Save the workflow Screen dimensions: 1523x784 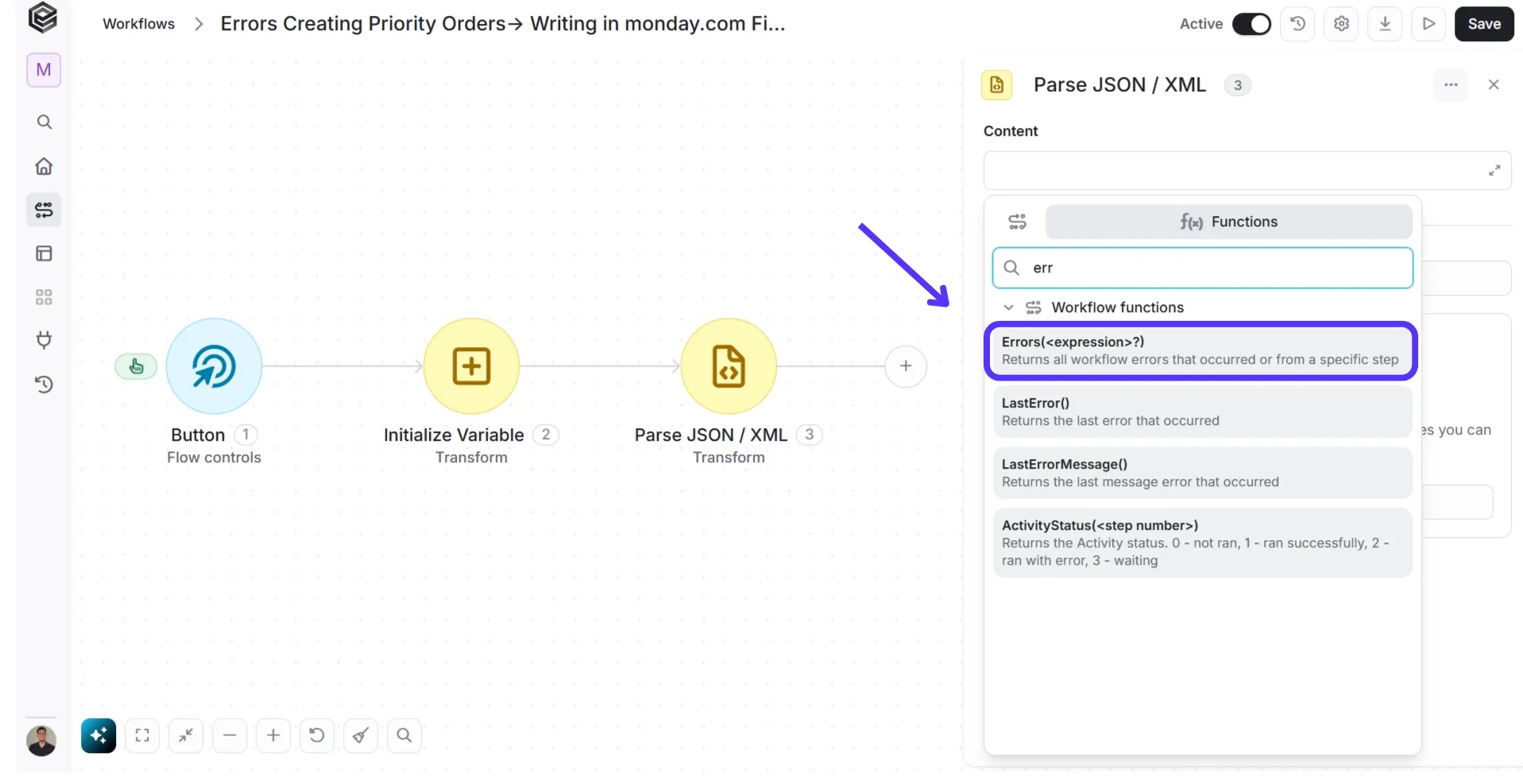tap(1484, 24)
